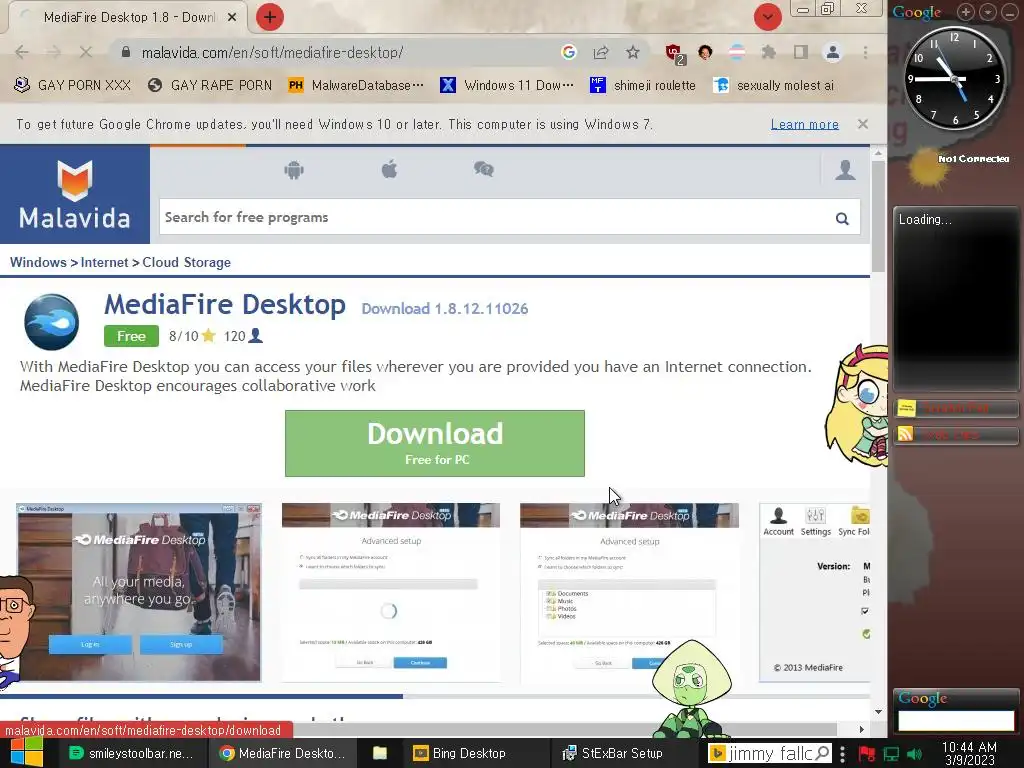Expand the red tab search dropdown arrow

click(x=767, y=17)
